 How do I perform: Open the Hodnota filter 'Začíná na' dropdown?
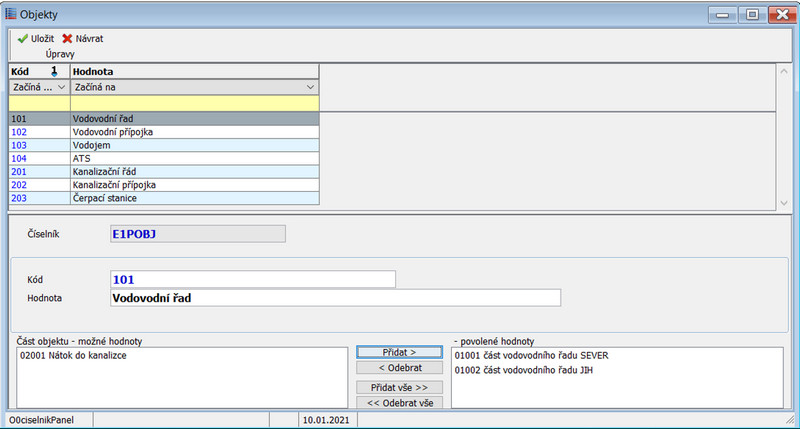[309, 88]
